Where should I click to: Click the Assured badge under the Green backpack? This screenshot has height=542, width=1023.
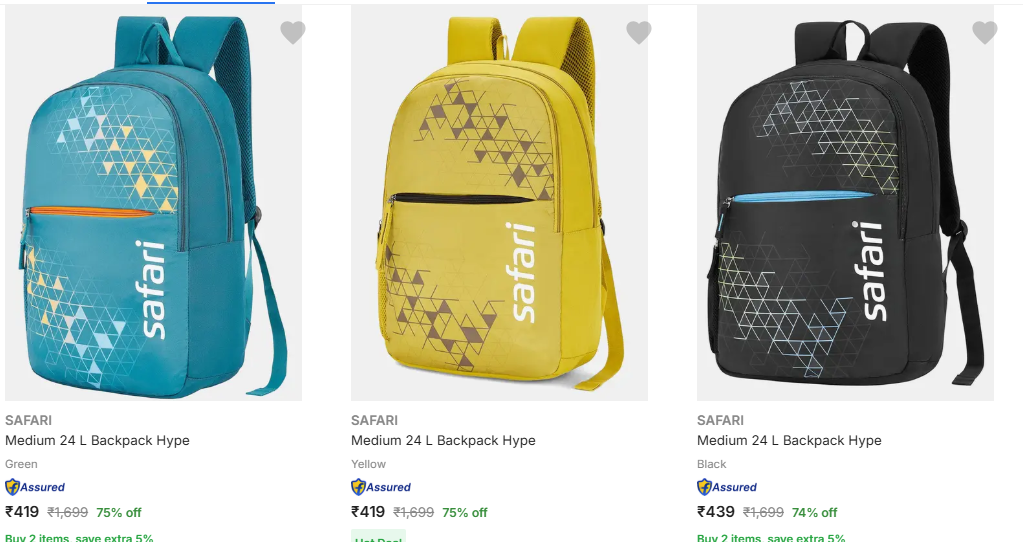pos(35,487)
